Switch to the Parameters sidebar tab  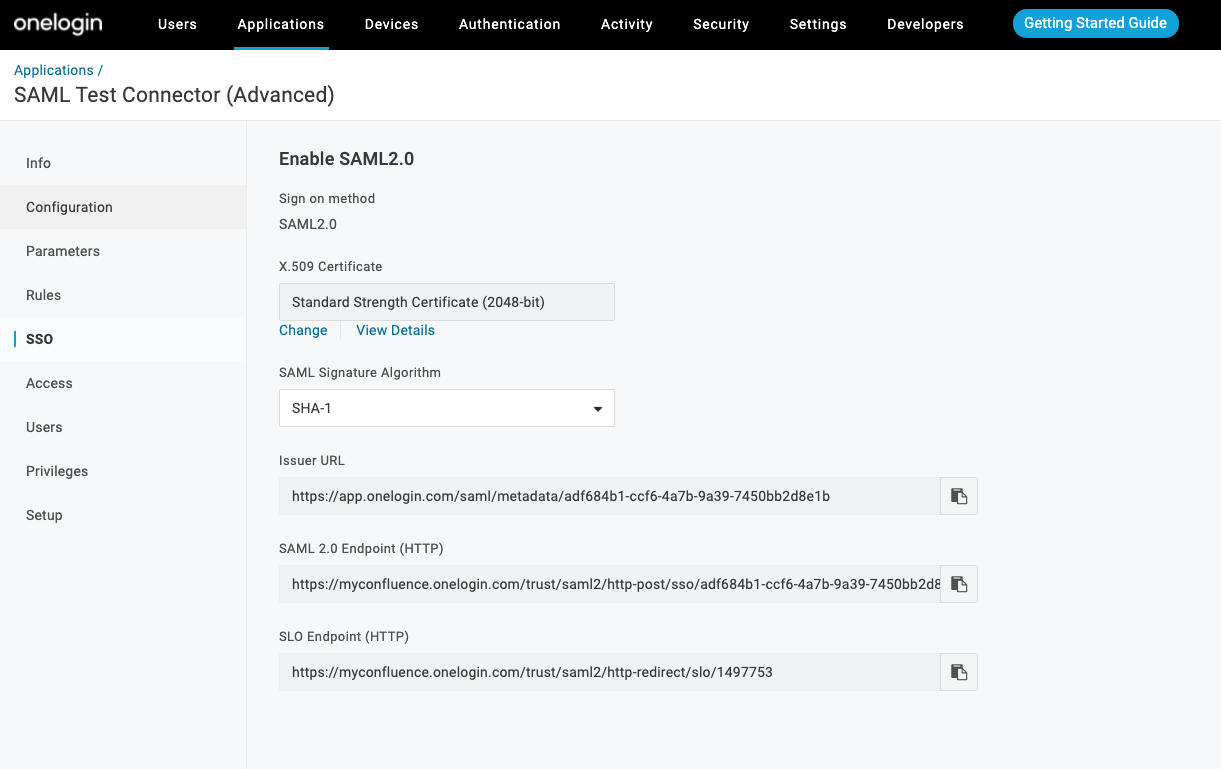123,251
